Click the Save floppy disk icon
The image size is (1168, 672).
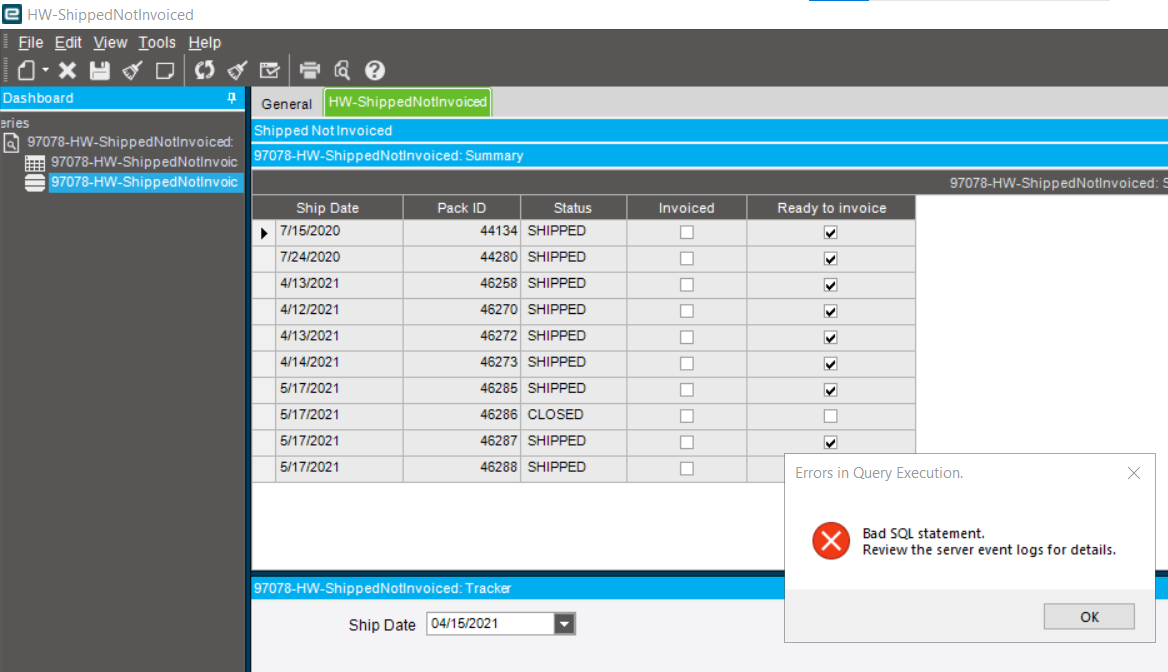(x=100, y=70)
